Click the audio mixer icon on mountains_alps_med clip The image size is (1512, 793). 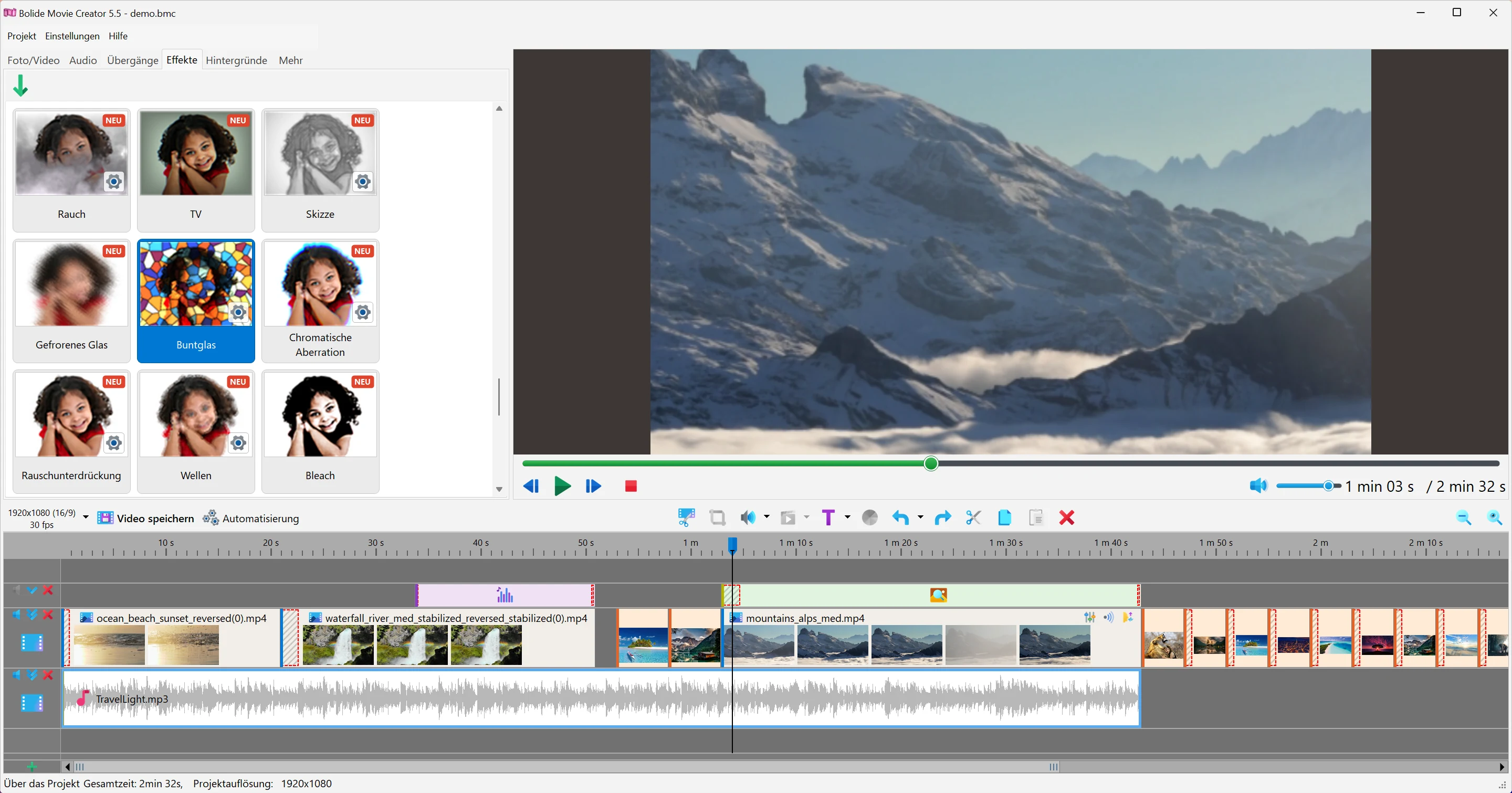coord(1089,617)
